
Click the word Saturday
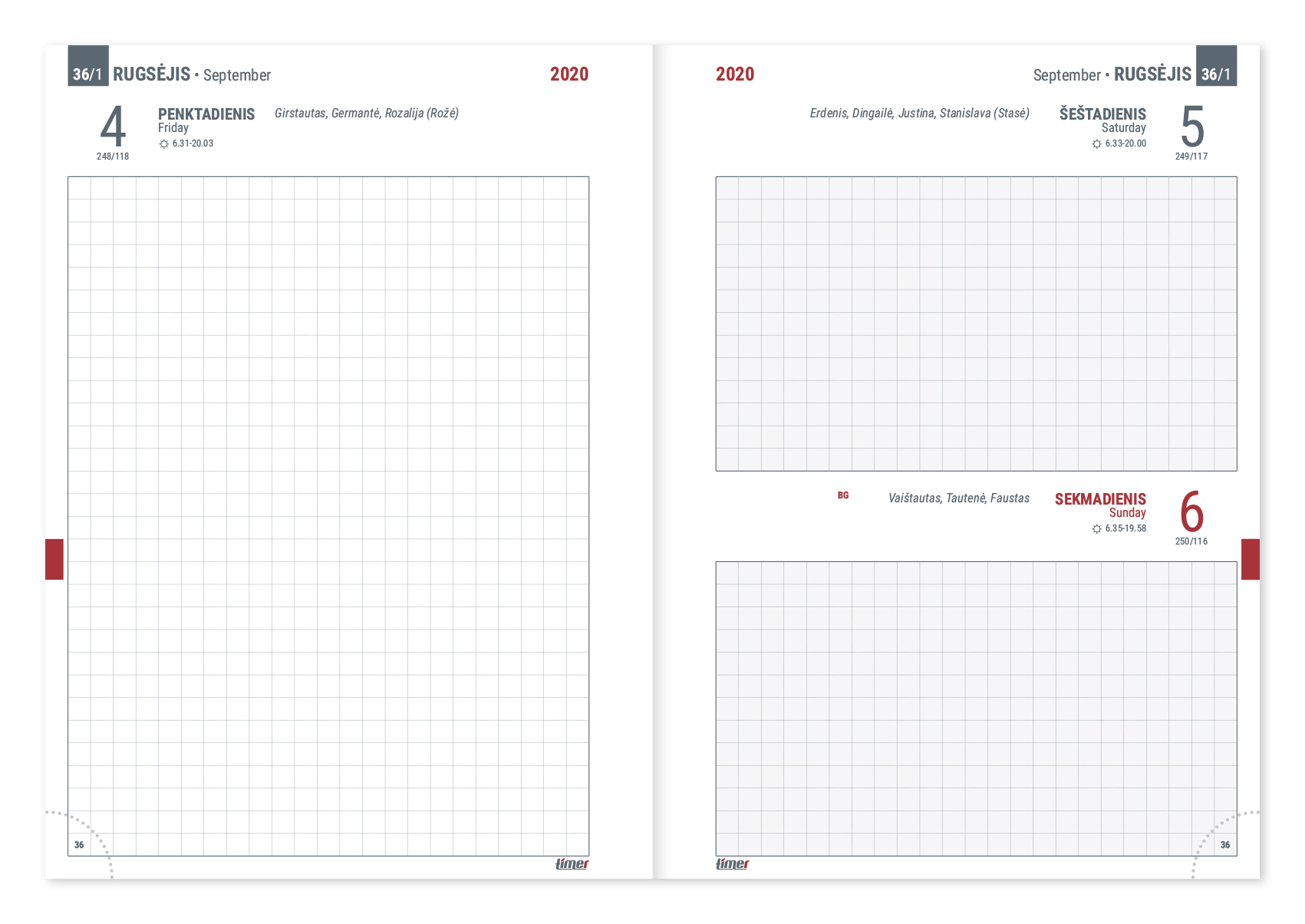[1124, 128]
